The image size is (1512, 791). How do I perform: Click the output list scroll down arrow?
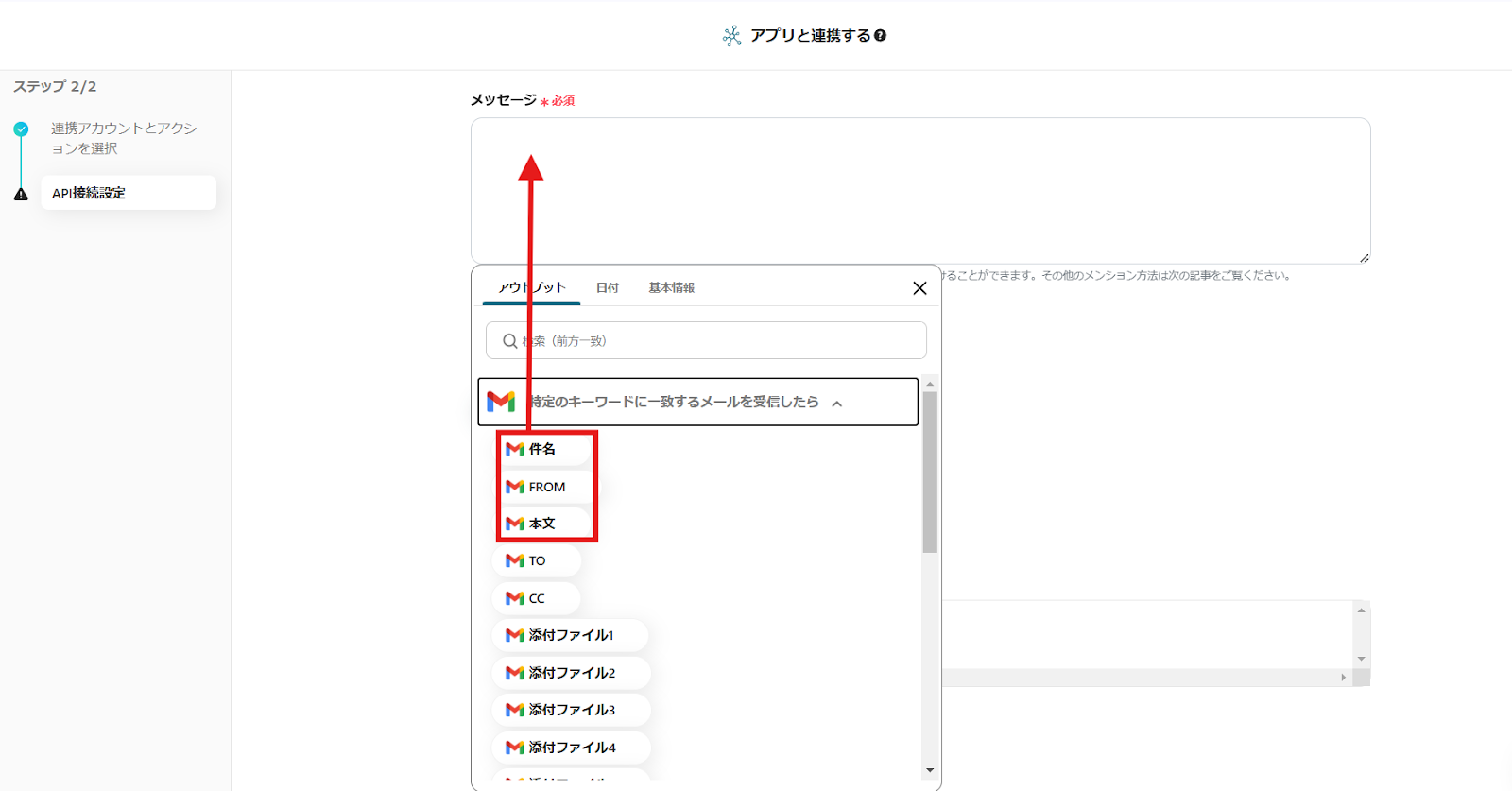click(930, 771)
